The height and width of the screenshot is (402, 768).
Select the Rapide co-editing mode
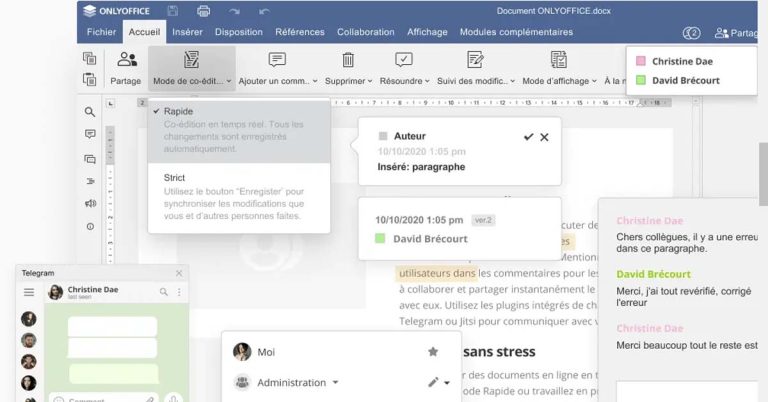click(239, 130)
